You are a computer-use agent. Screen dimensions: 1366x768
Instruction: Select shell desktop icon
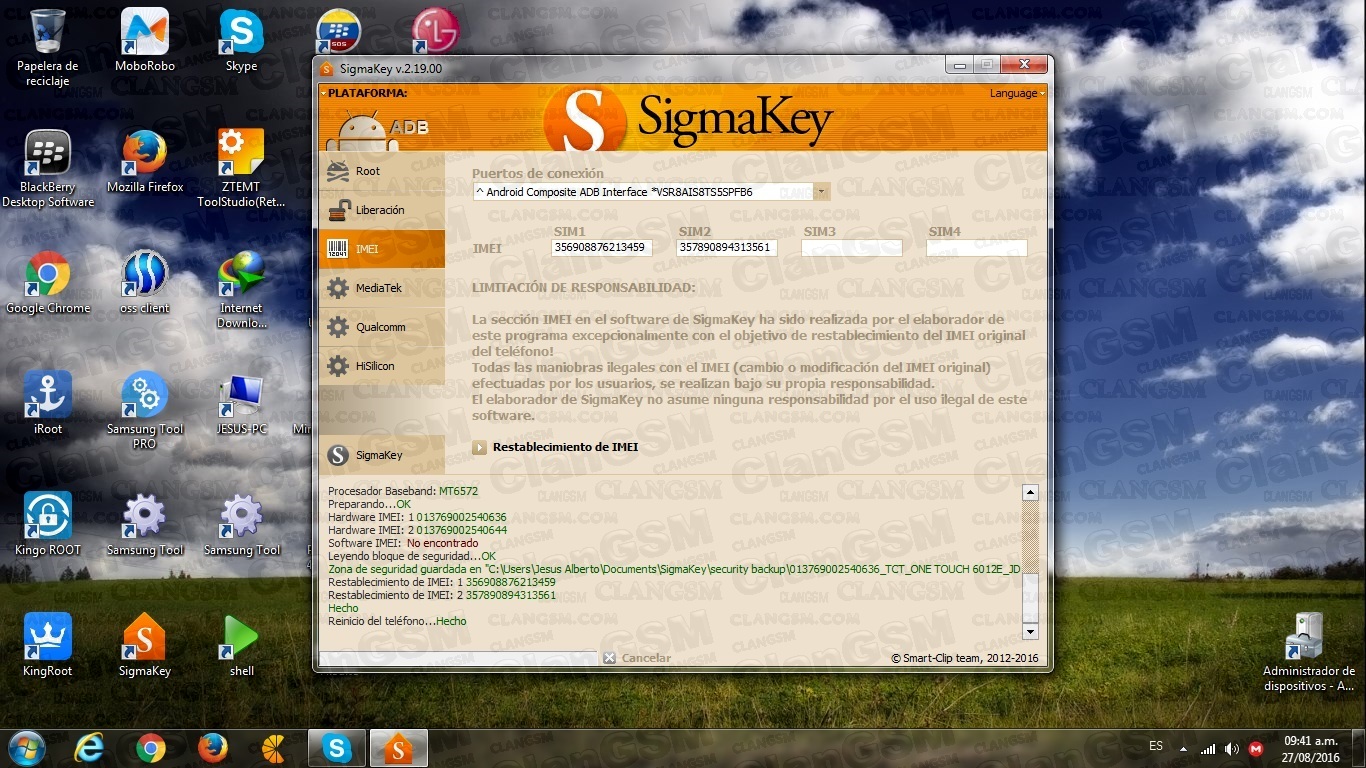[241, 646]
